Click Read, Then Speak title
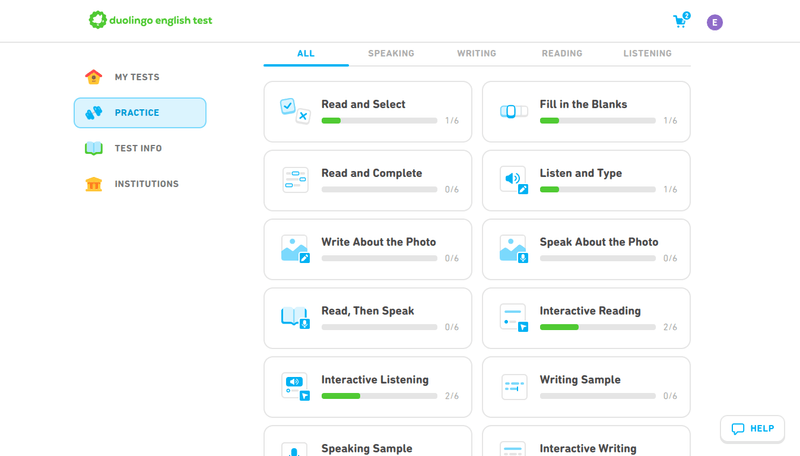800x456 pixels. [x=367, y=311]
